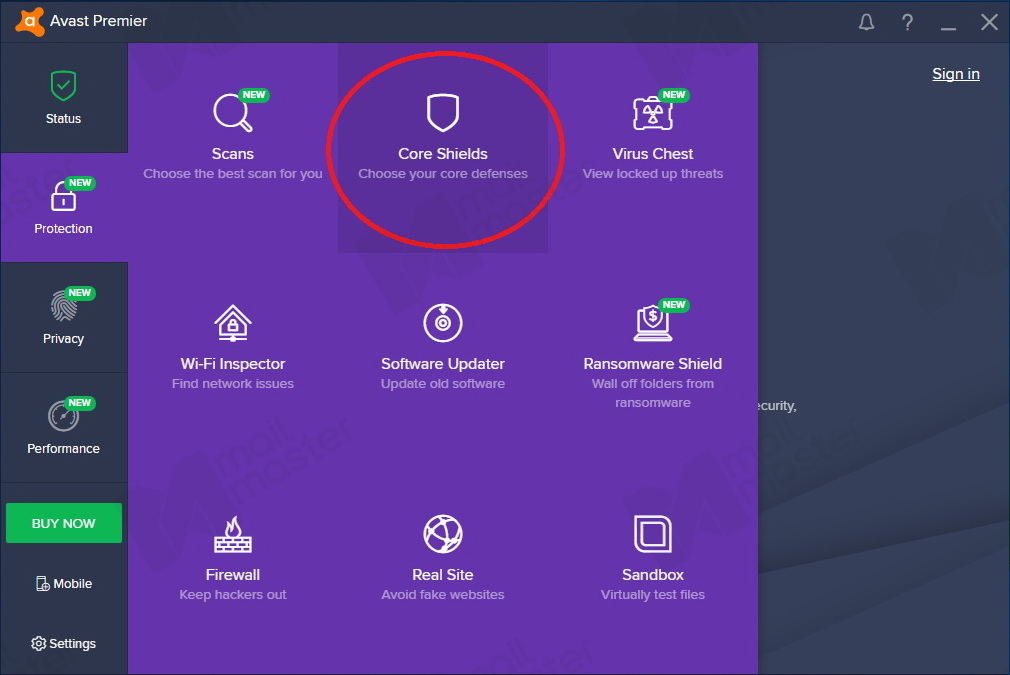Click the Ransomware Shield title text
This screenshot has width=1010, height=675.
[x=653, y=364]
